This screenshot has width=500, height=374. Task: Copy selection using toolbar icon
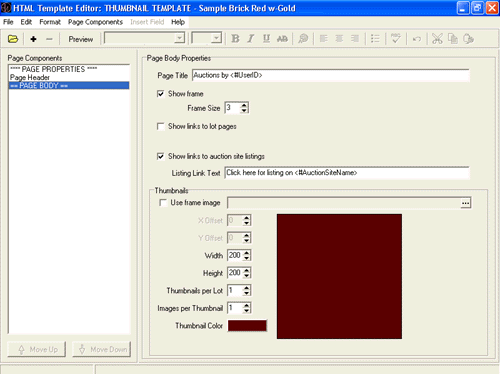pyautogui.click(x=453, y=39)
